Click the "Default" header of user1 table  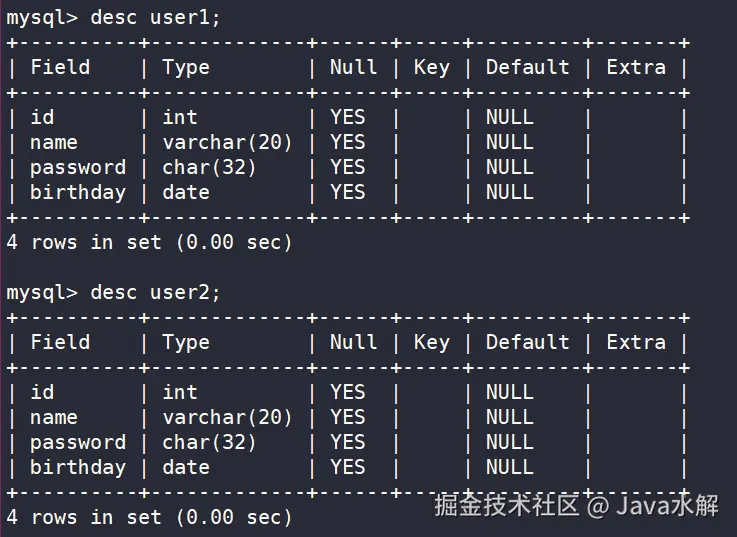click(x=527, y=67)
